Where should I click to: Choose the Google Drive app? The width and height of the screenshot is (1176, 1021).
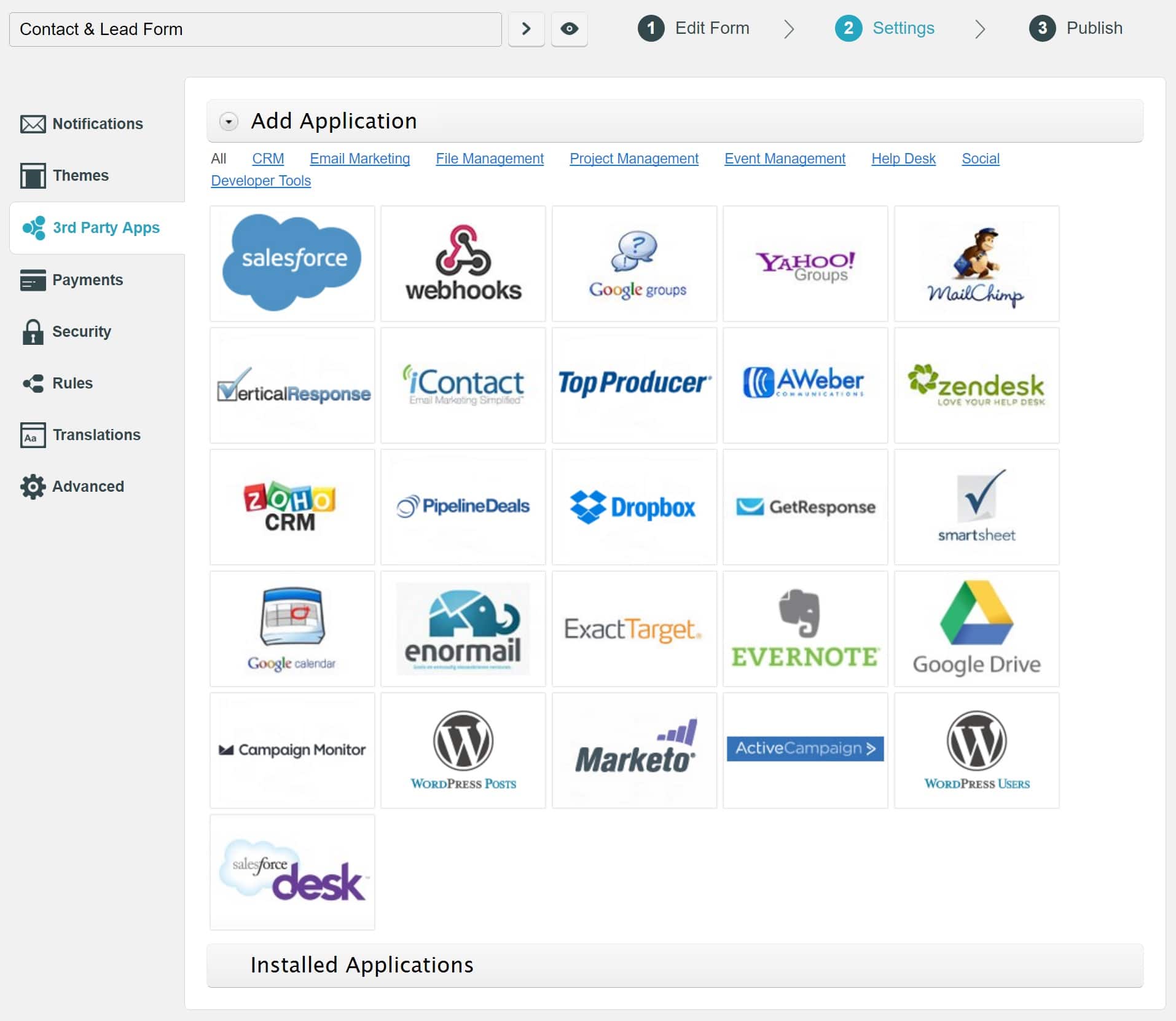pyautogui.click(x=976, y=628)
